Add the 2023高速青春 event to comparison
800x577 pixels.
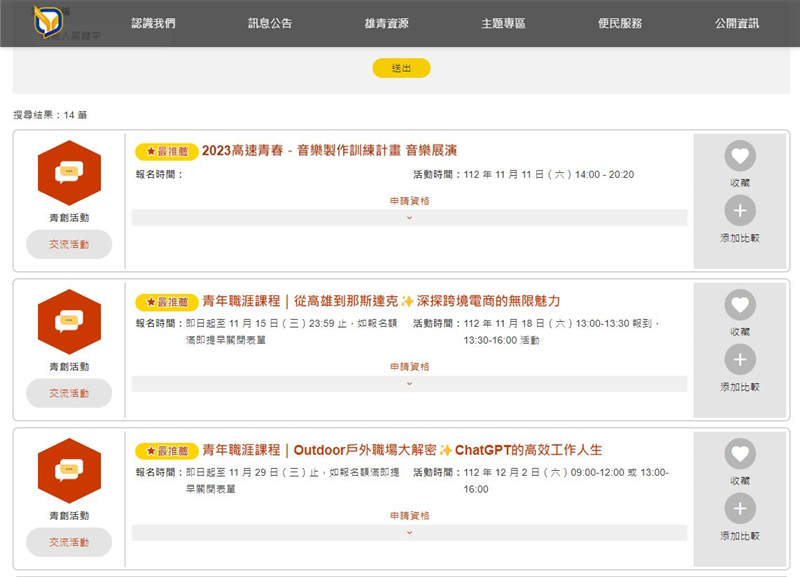click(740, 210)
